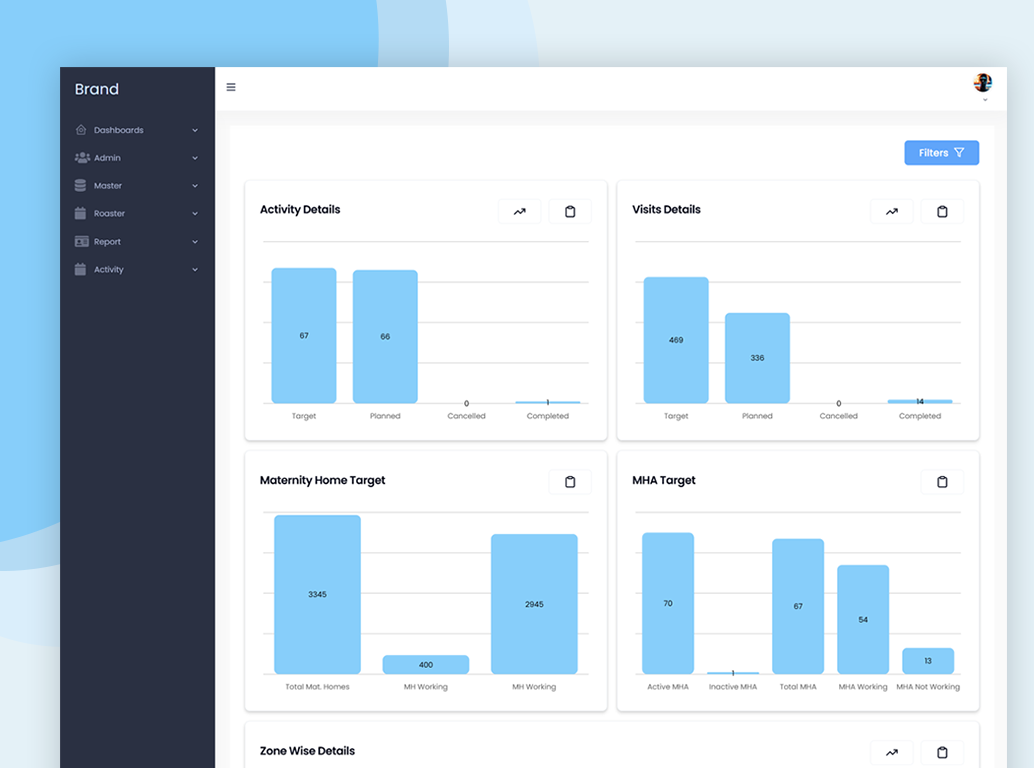Image resolution: width=1034 pixels, height=768 pixels.
Task: Click Total MHA bar 67
Action: tap(798, 606)
